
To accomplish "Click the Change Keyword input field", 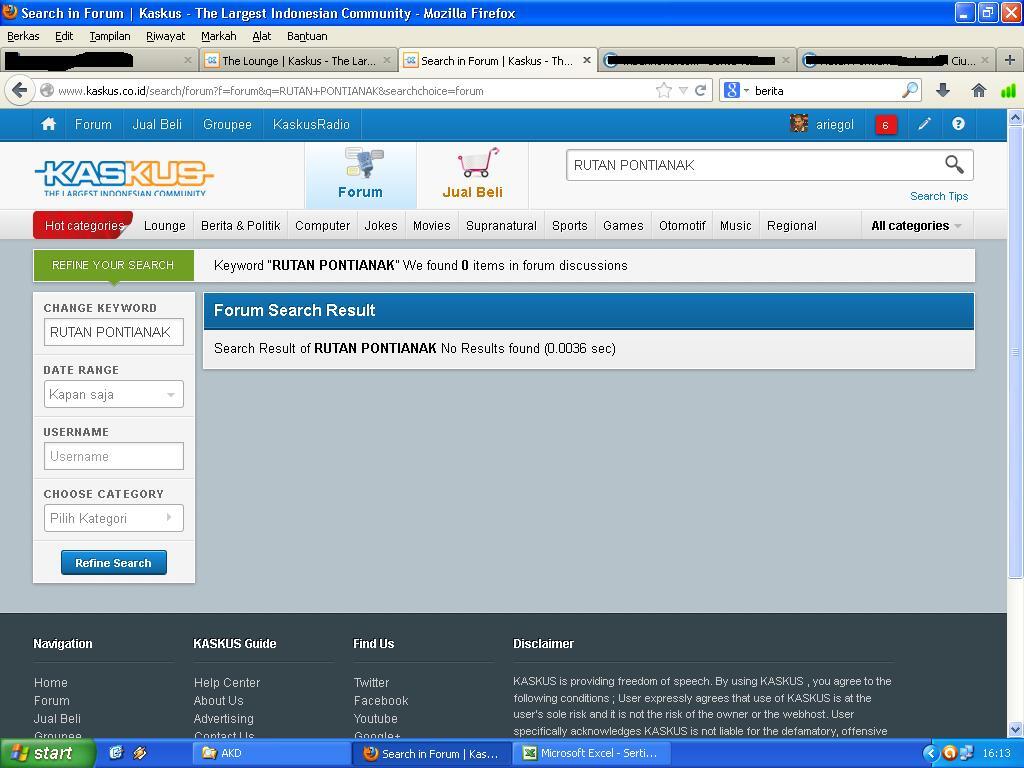I will [x=114, y=332].
